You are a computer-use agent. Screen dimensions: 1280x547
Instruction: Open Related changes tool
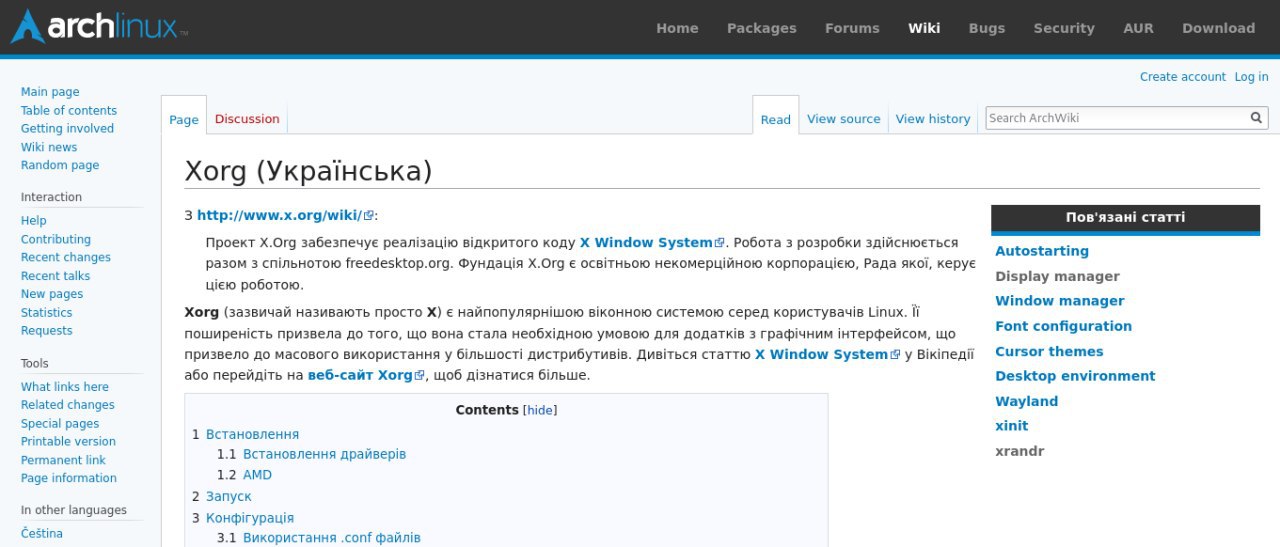[68, 405]
